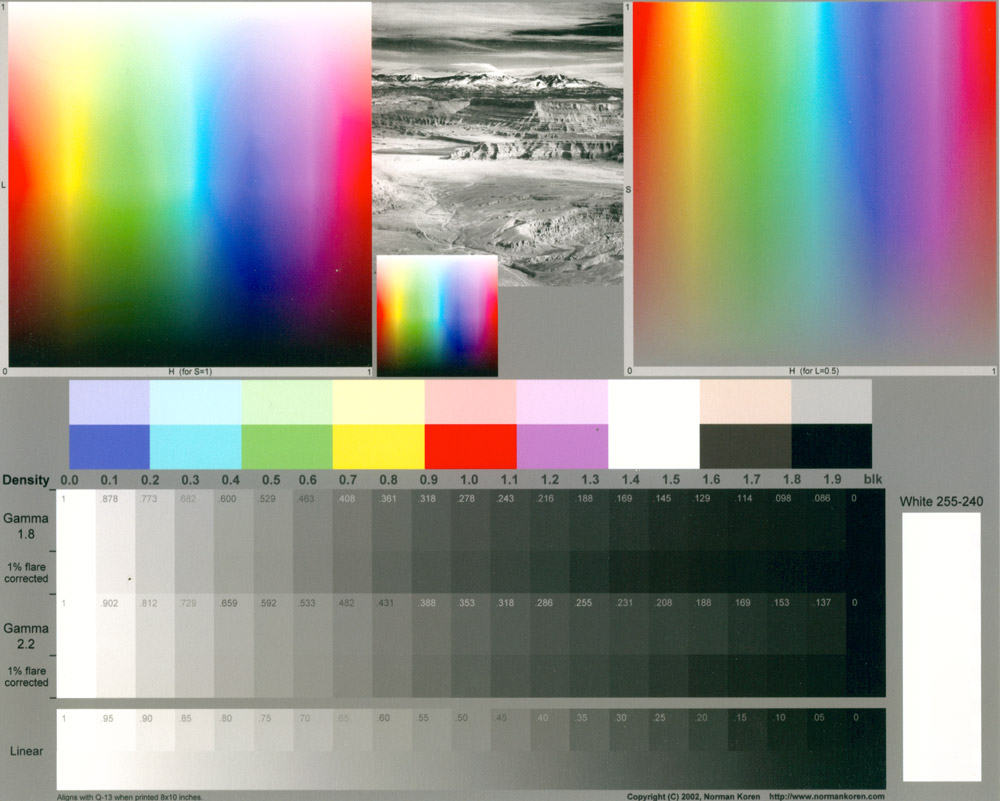Image resolution: width=1000 pixels, height=801 pixels.
Task: Click the large hue-saturation chart labeled L=0.5
Action: [814, 184]
